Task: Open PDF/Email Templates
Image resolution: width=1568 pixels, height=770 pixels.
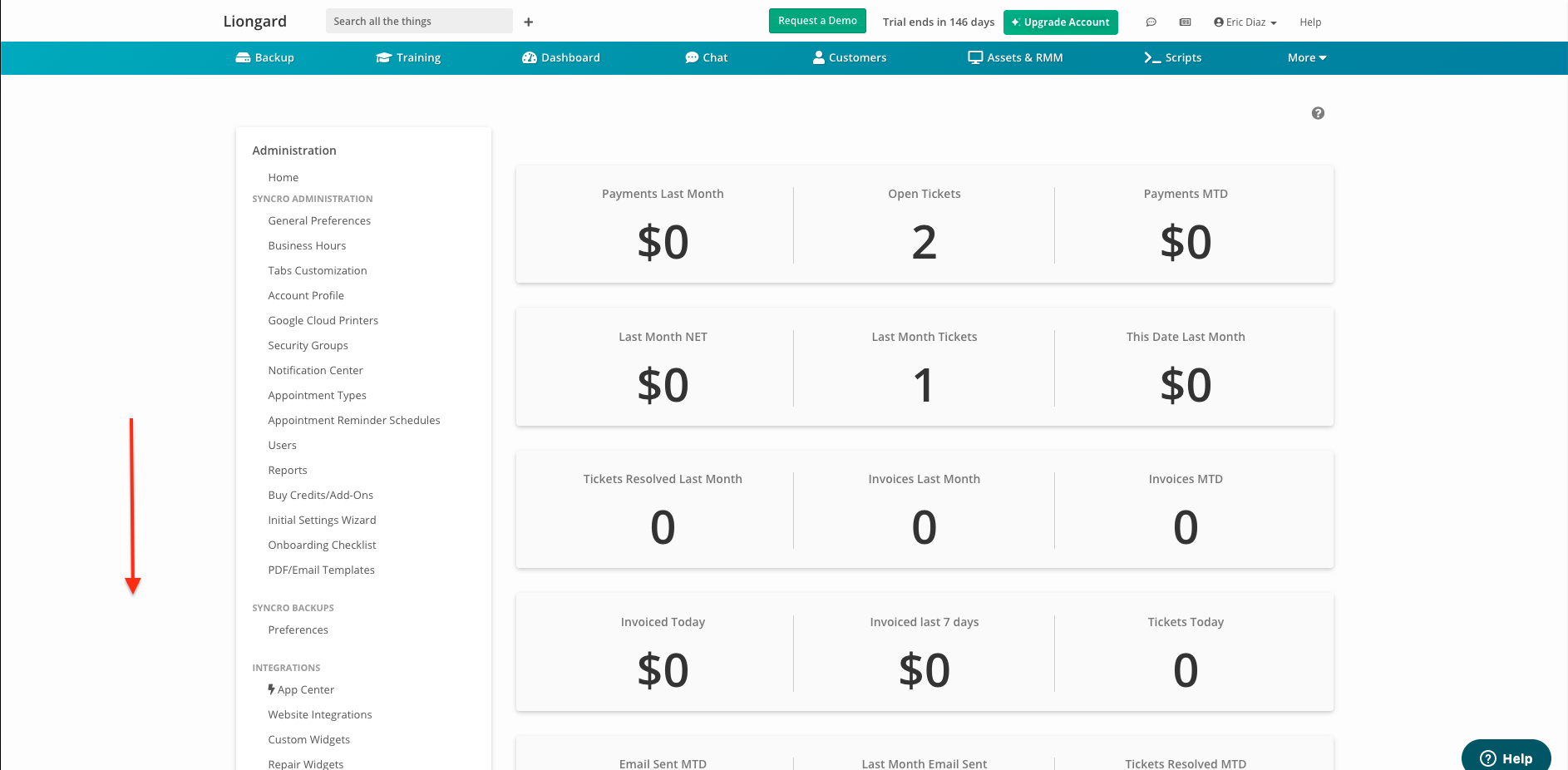Action: click(321, 570)
